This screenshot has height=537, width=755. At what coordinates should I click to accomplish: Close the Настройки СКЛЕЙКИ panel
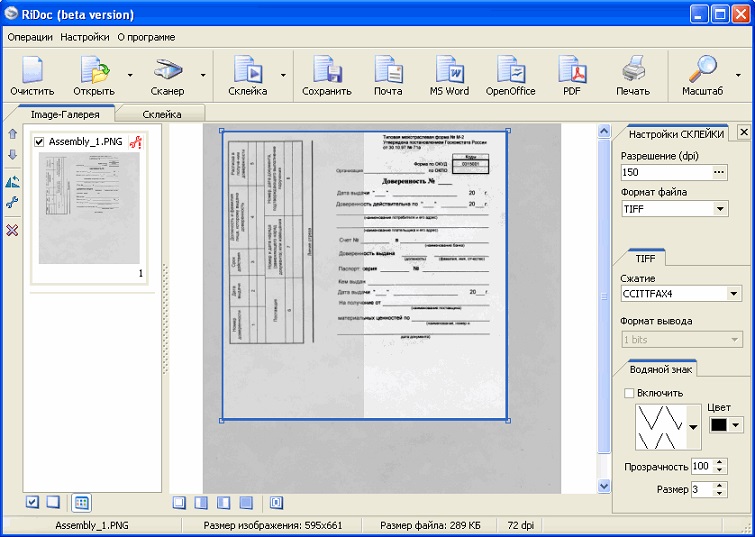click(x=743, y=132)
